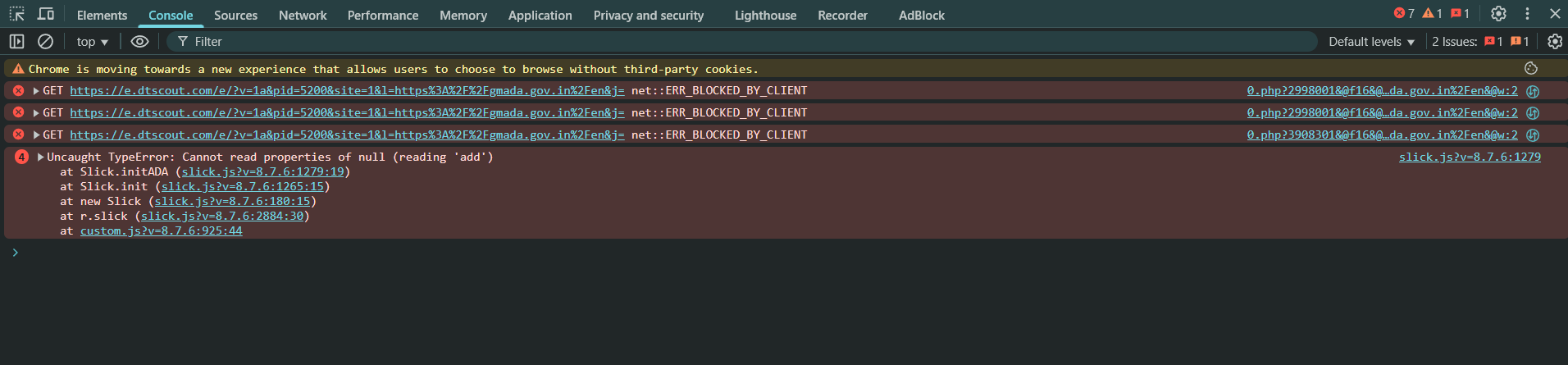
Task: Open the AdBlock tab
Action: [x=921, y=15]
